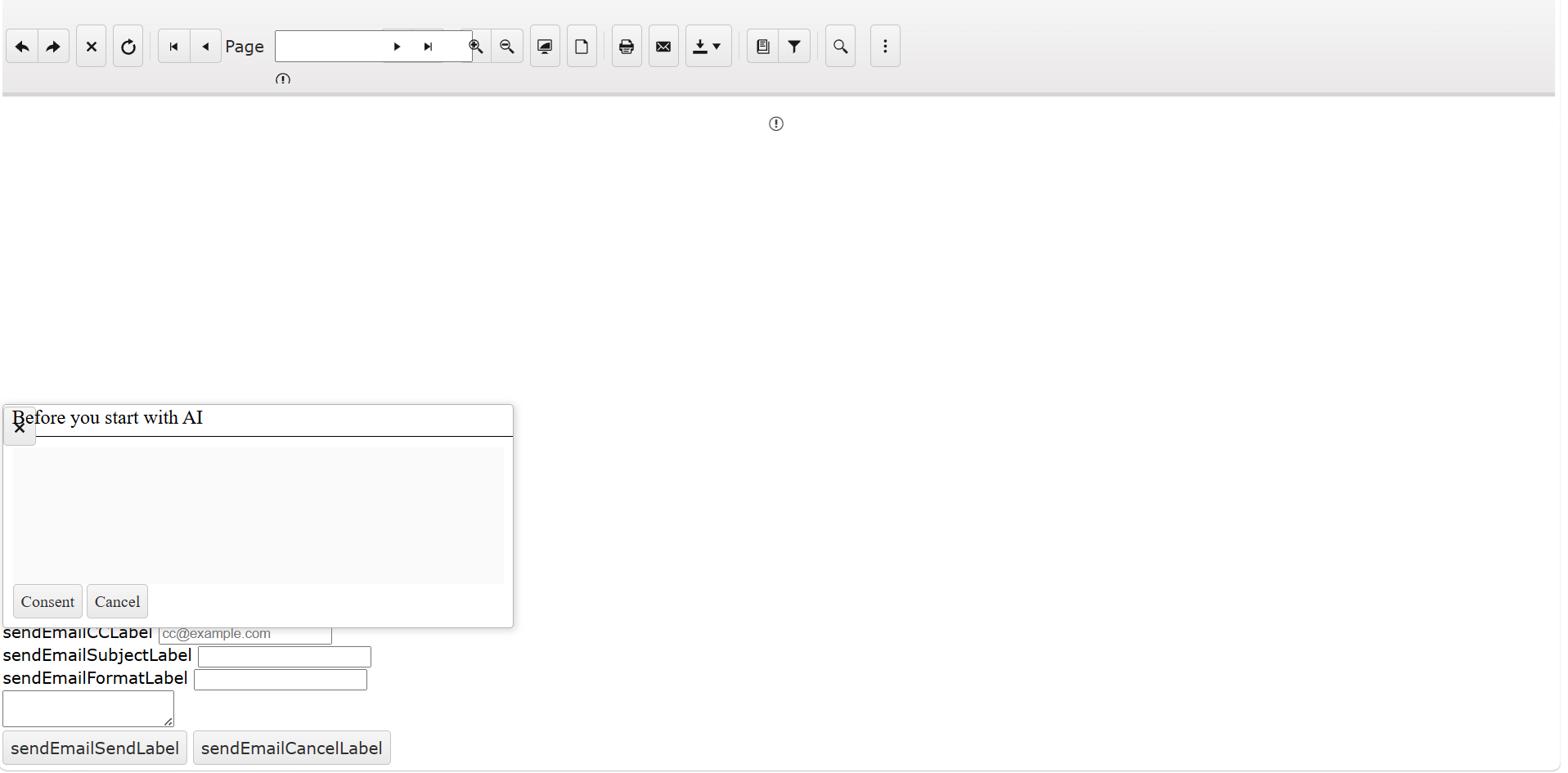1568x773 pixels.
Task: Focus the sendEmailSubjectLabel input
Action: tap(285, 657)
